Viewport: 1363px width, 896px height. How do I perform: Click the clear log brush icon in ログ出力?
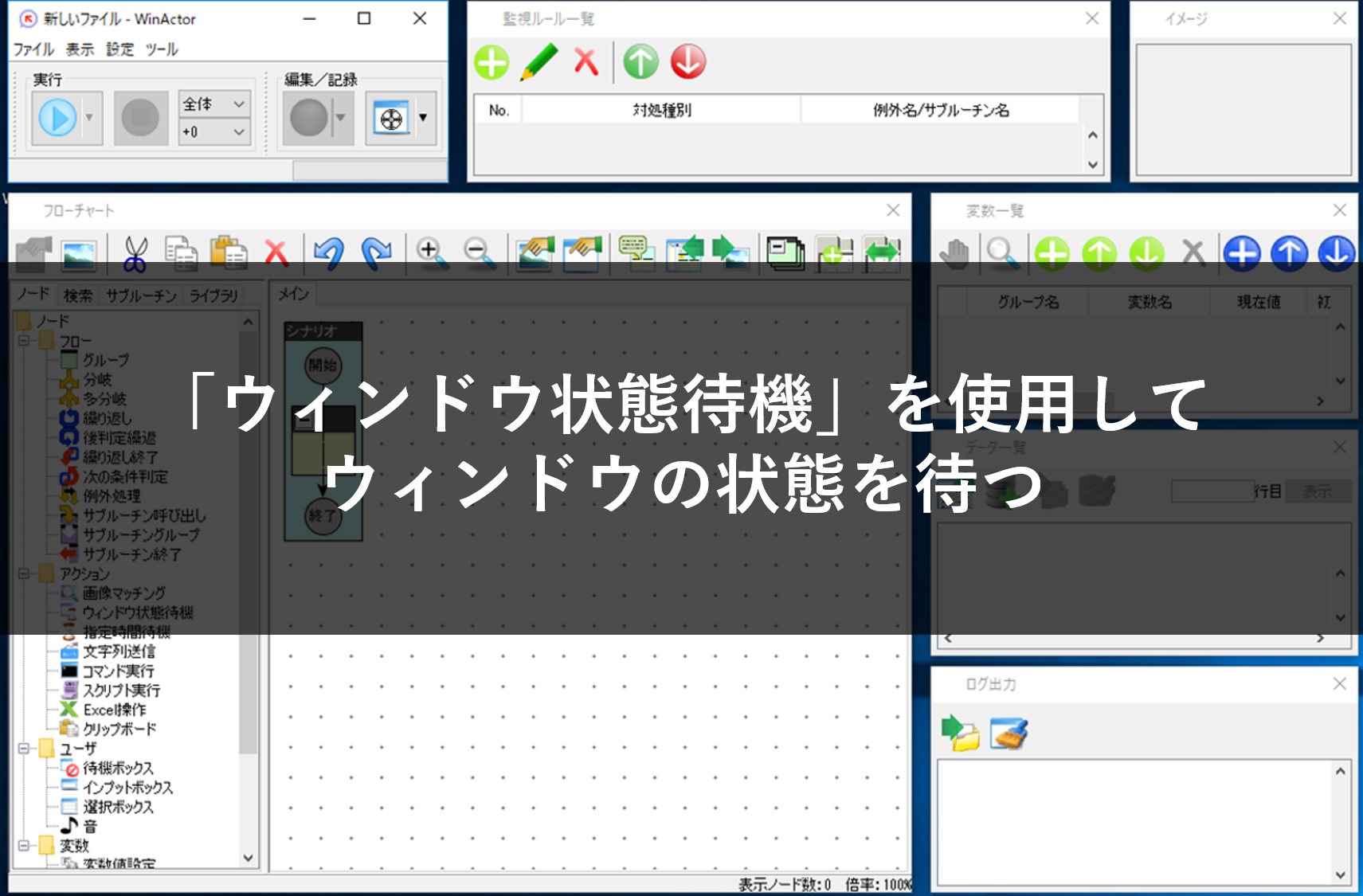[1009, 733]
